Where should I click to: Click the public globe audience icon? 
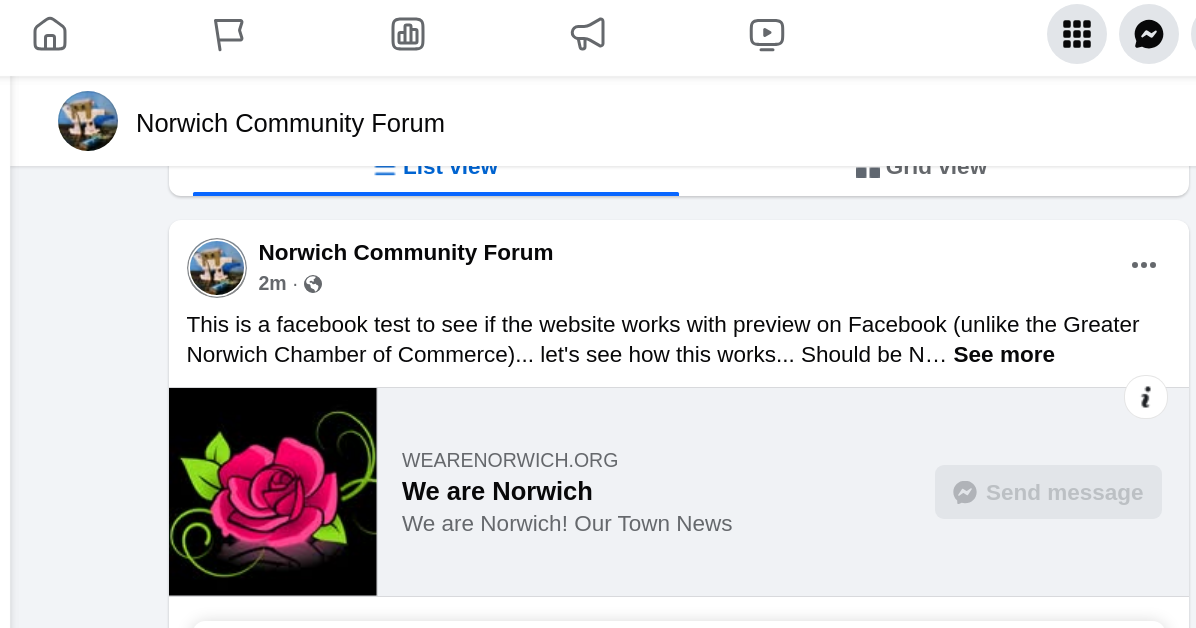[x=313, y=284]
